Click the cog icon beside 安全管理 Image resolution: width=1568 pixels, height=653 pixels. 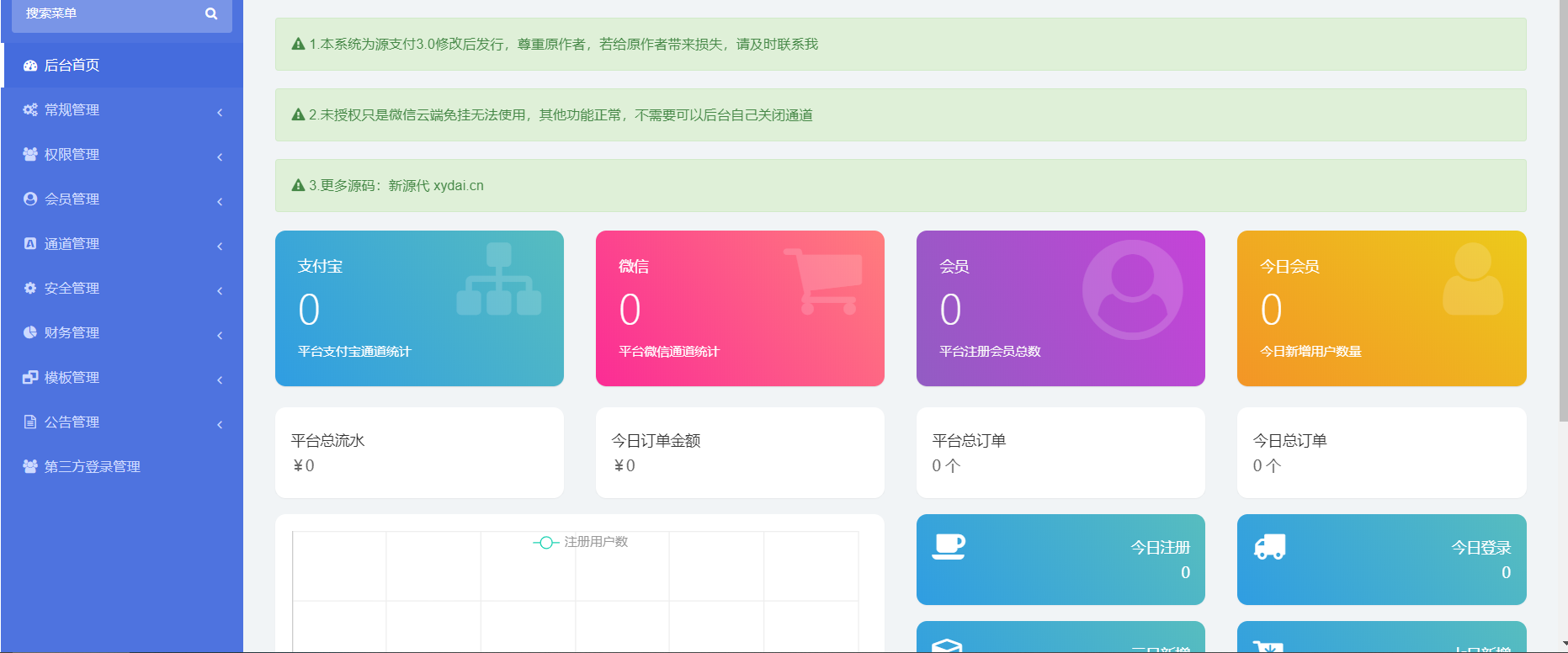point(30,289)
